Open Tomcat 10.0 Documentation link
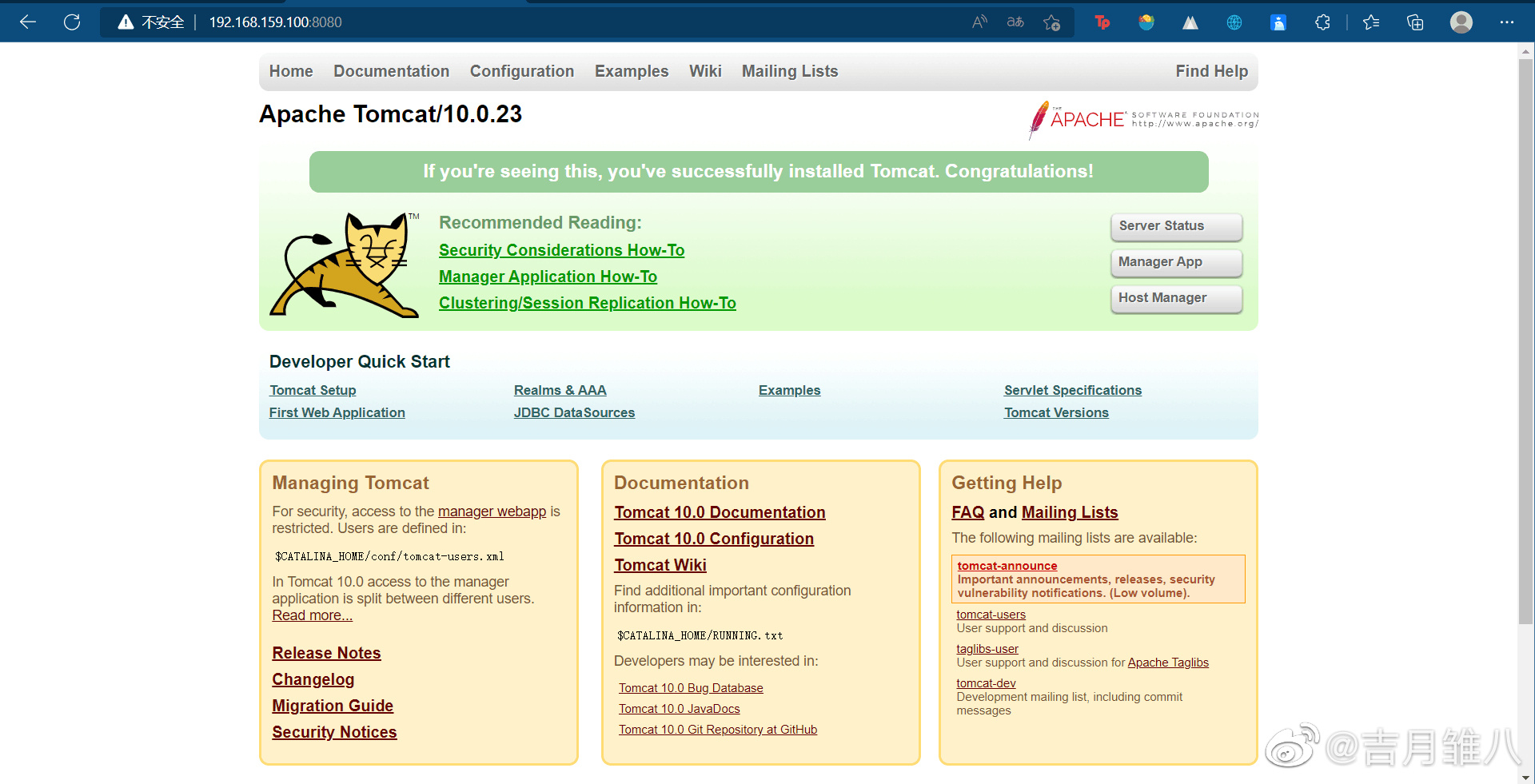 pos(720,512)
